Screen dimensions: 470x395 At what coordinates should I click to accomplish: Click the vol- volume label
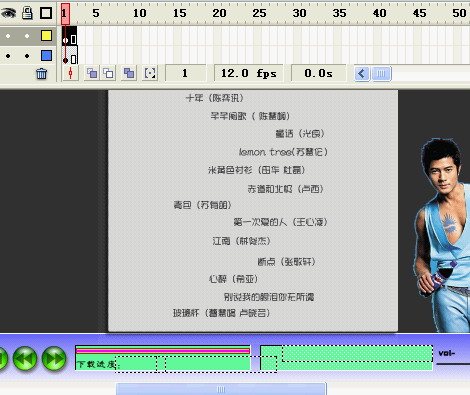[446, 353]
